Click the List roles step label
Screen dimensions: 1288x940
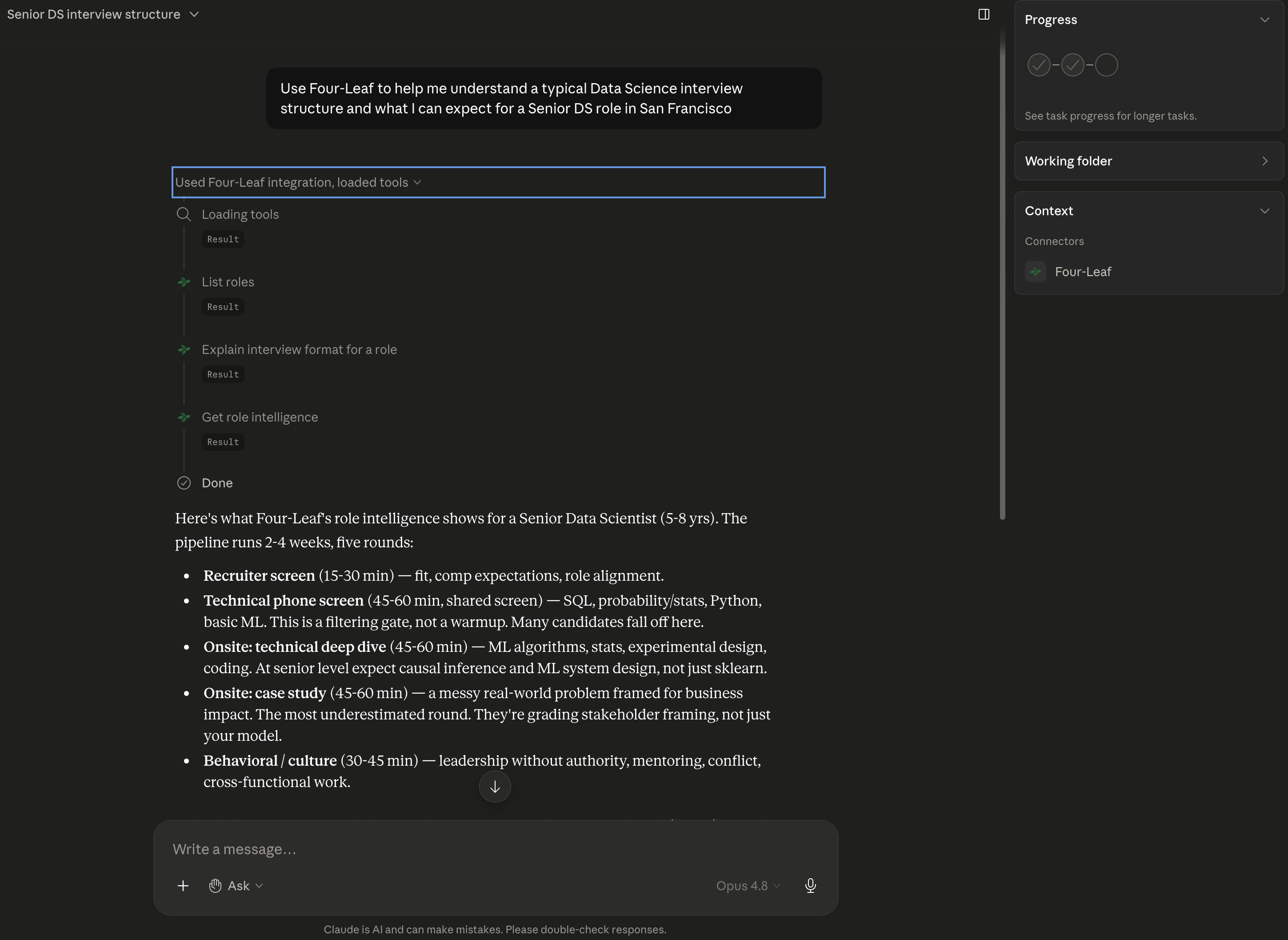[x=228, y=282]
